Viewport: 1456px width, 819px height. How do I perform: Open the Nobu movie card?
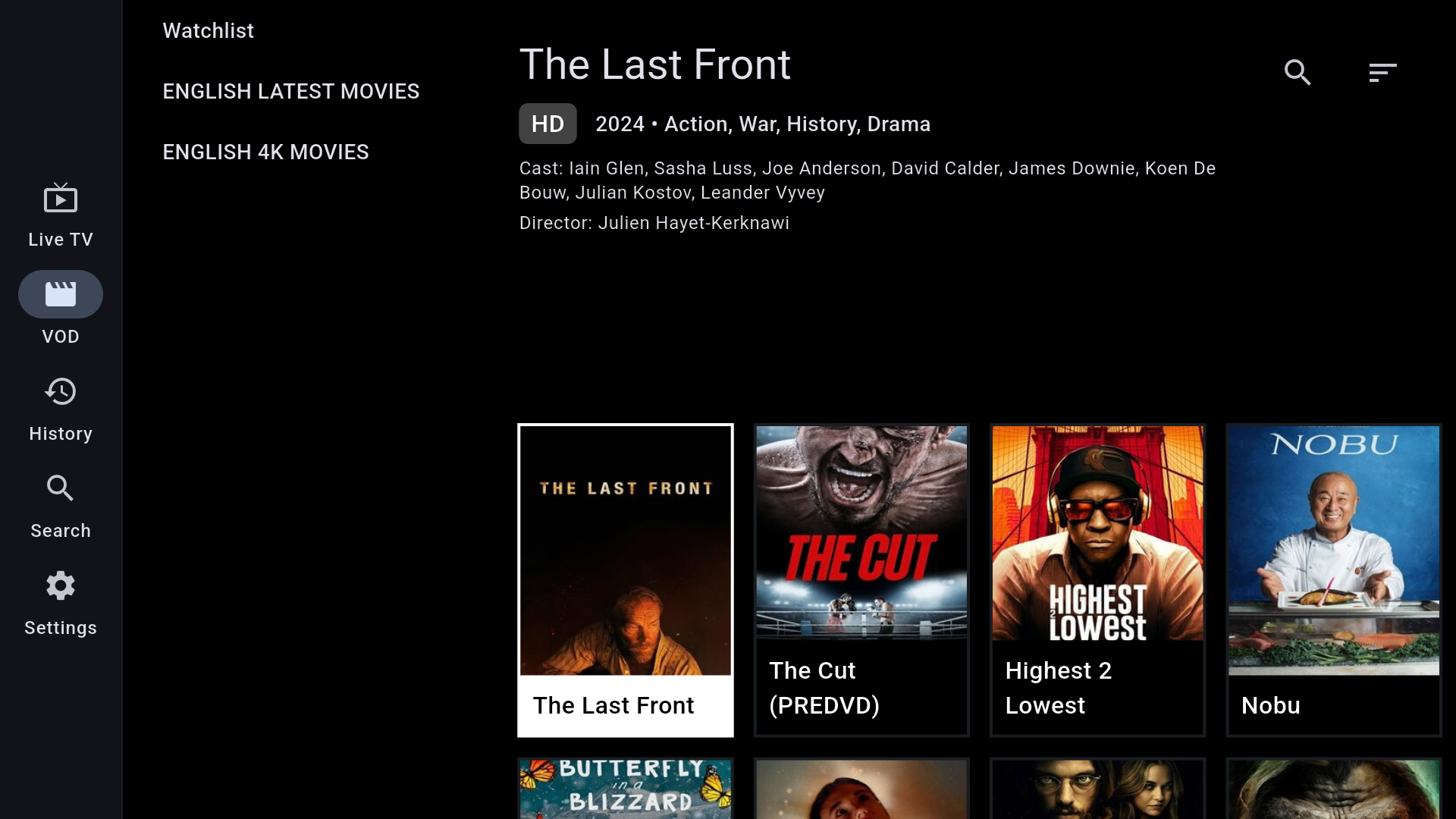1334,580
